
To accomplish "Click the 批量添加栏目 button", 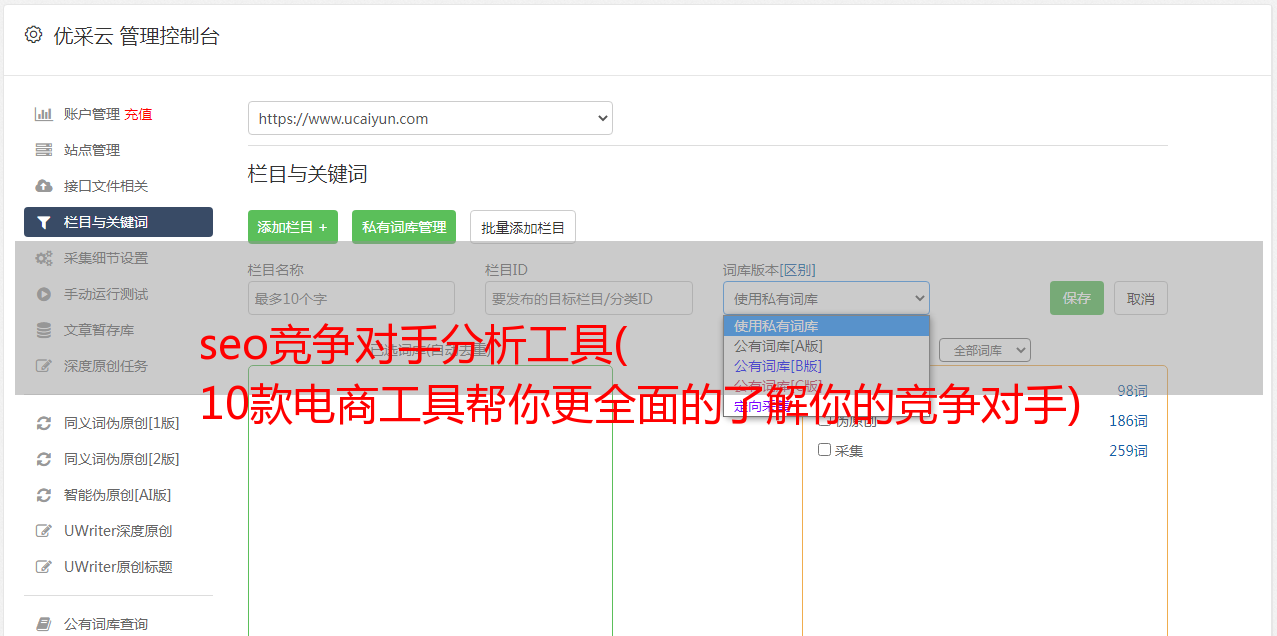I will 523,227.
